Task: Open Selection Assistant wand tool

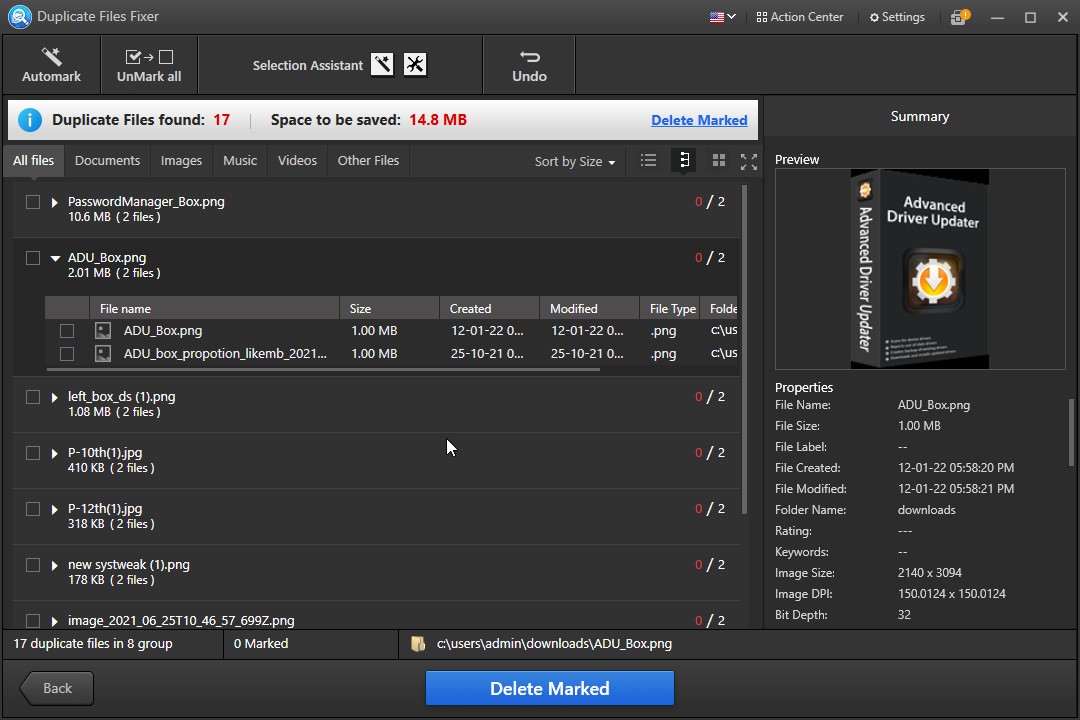Action: (382, 65)
